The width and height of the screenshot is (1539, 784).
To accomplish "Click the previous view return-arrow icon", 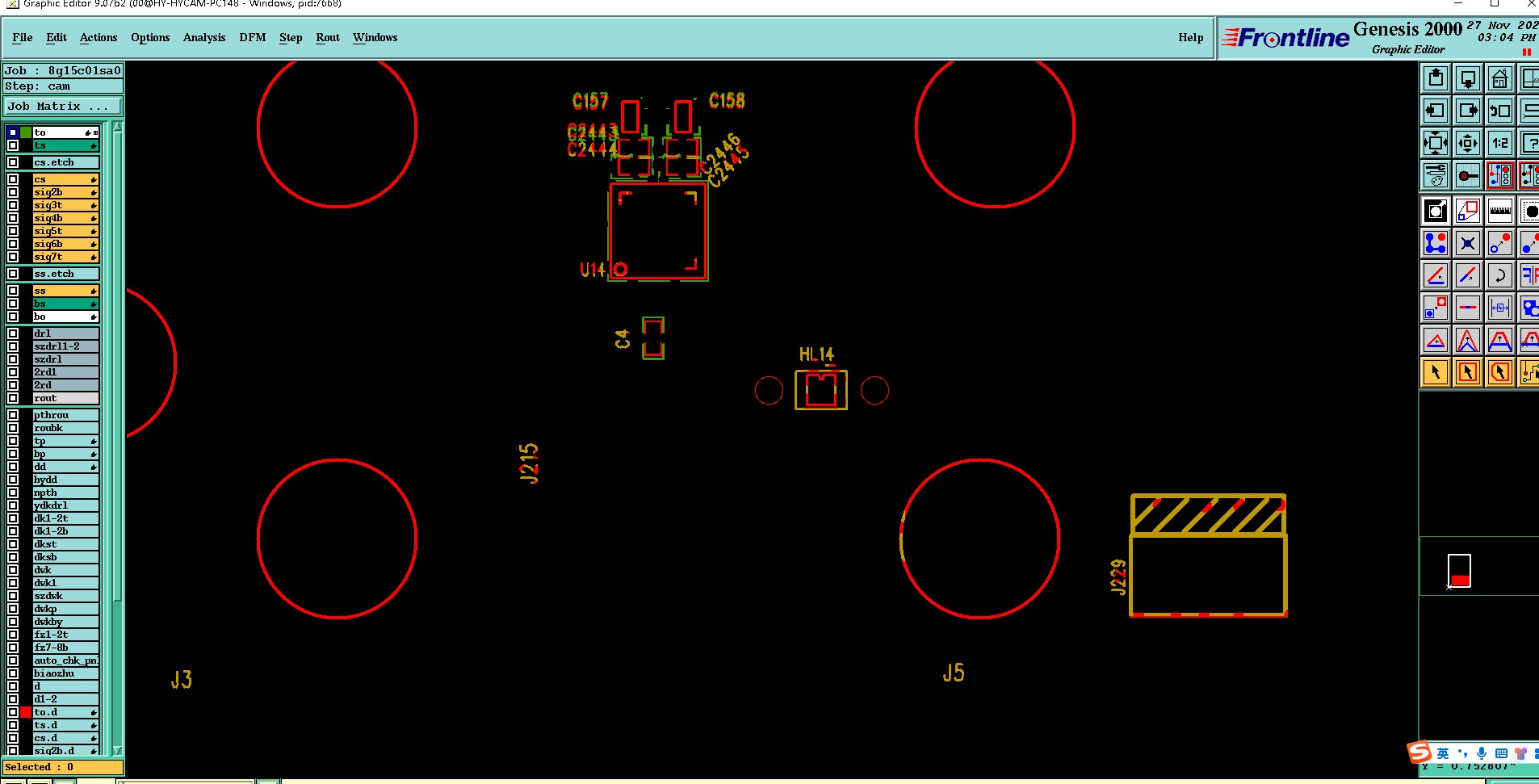I will click(1500, 111).
